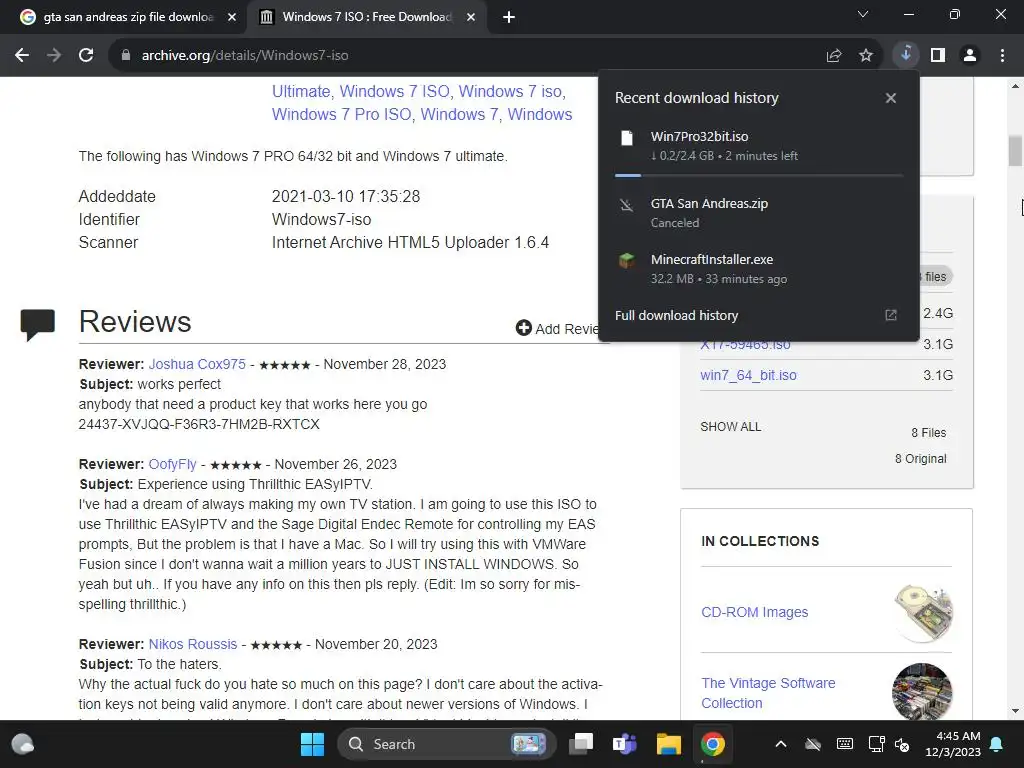Download the win7_64_bit.iso file

[x=748, y=376]
